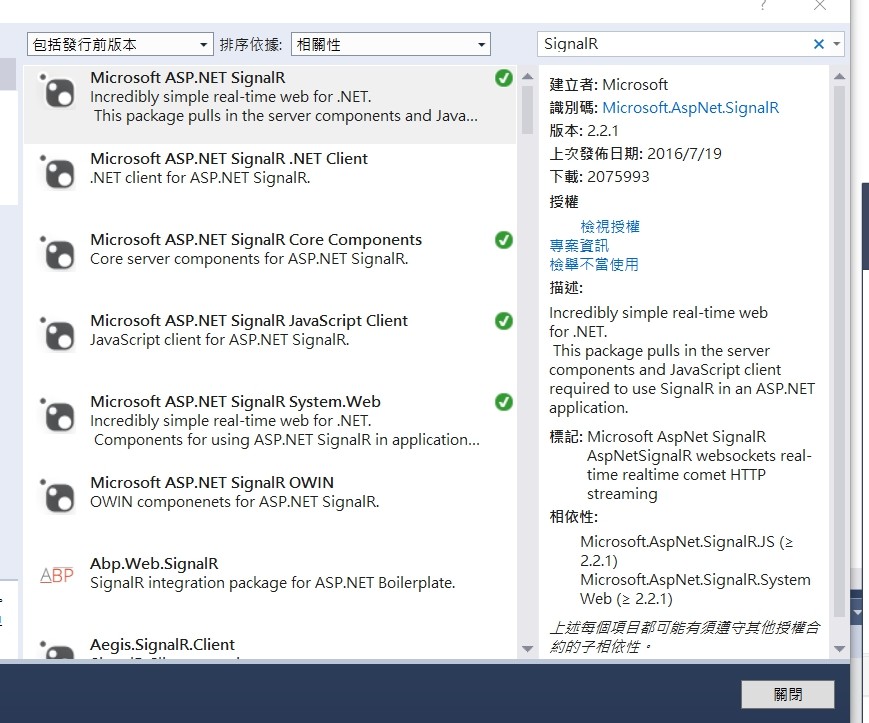
Task: Click dependency Microsoft.AspNet.SignalR.JS (≥ 2.2.1)
Action: coord(686,551)
